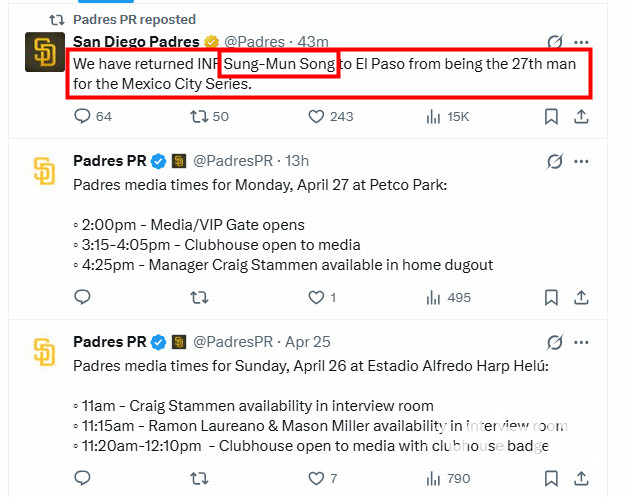Share the San Diego Padres tweet
This screenshot has width=626, height=497.
pyautogui.click(x=581, y=117)
